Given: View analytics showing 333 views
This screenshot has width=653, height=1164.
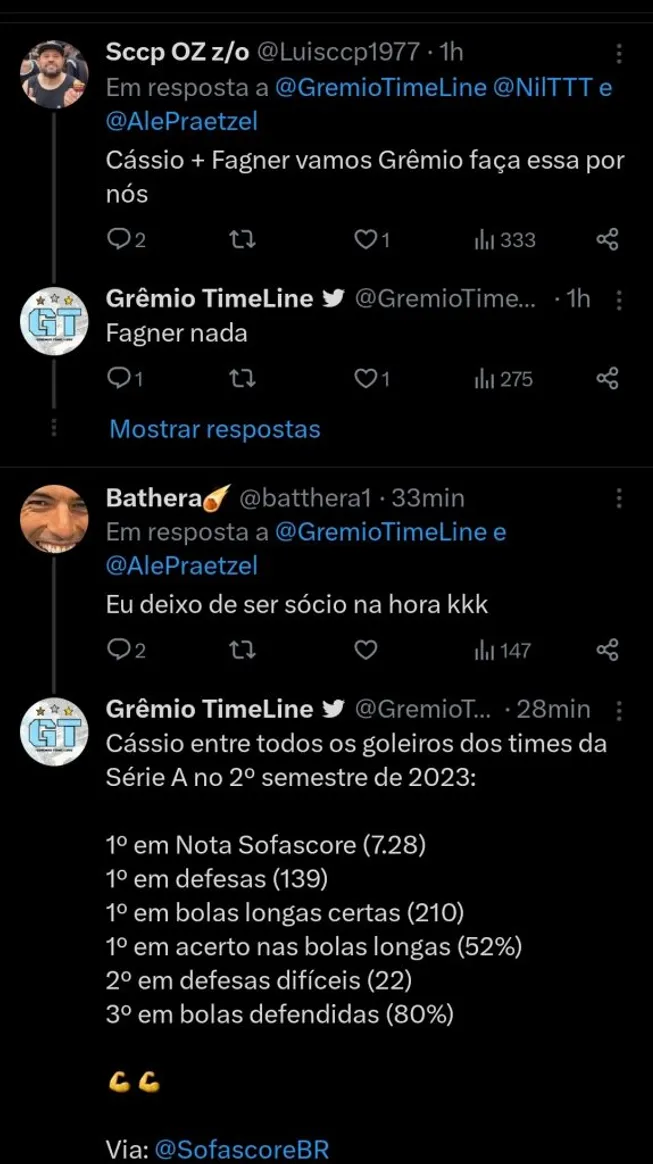Looking at the screenshot, I should [502, 239].
